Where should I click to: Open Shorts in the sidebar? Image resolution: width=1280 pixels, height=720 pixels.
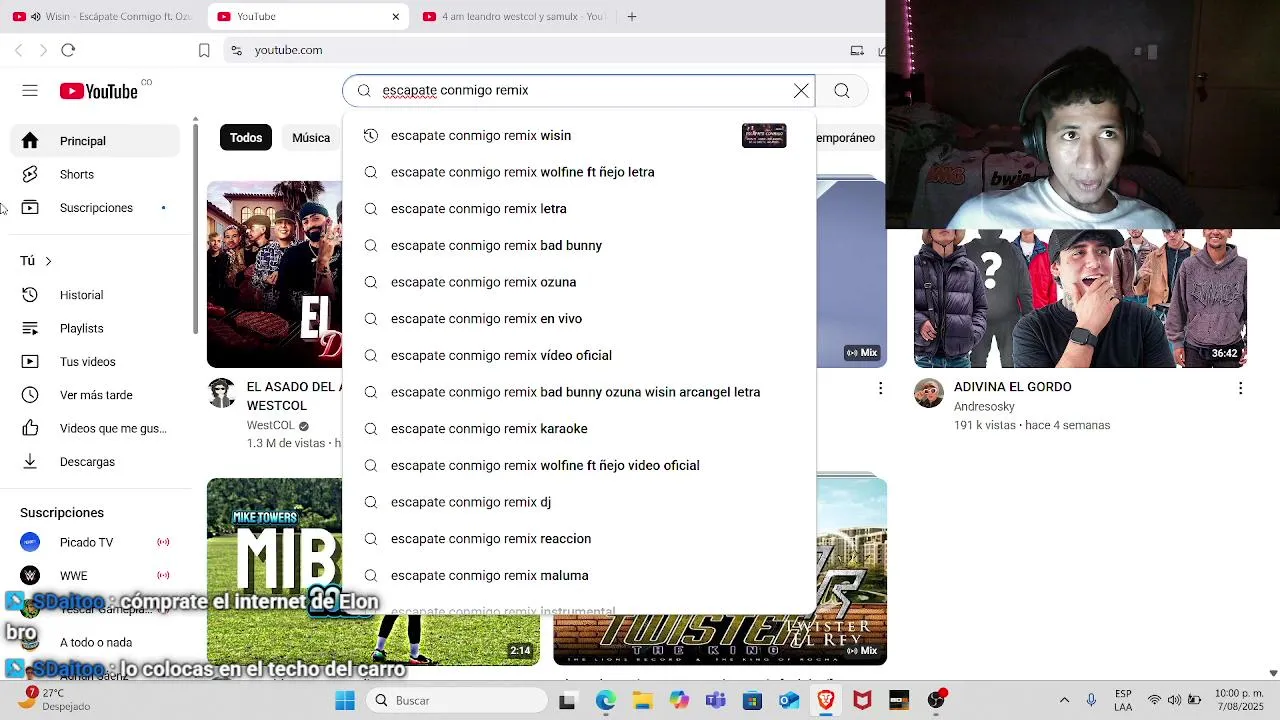(96, 174)
